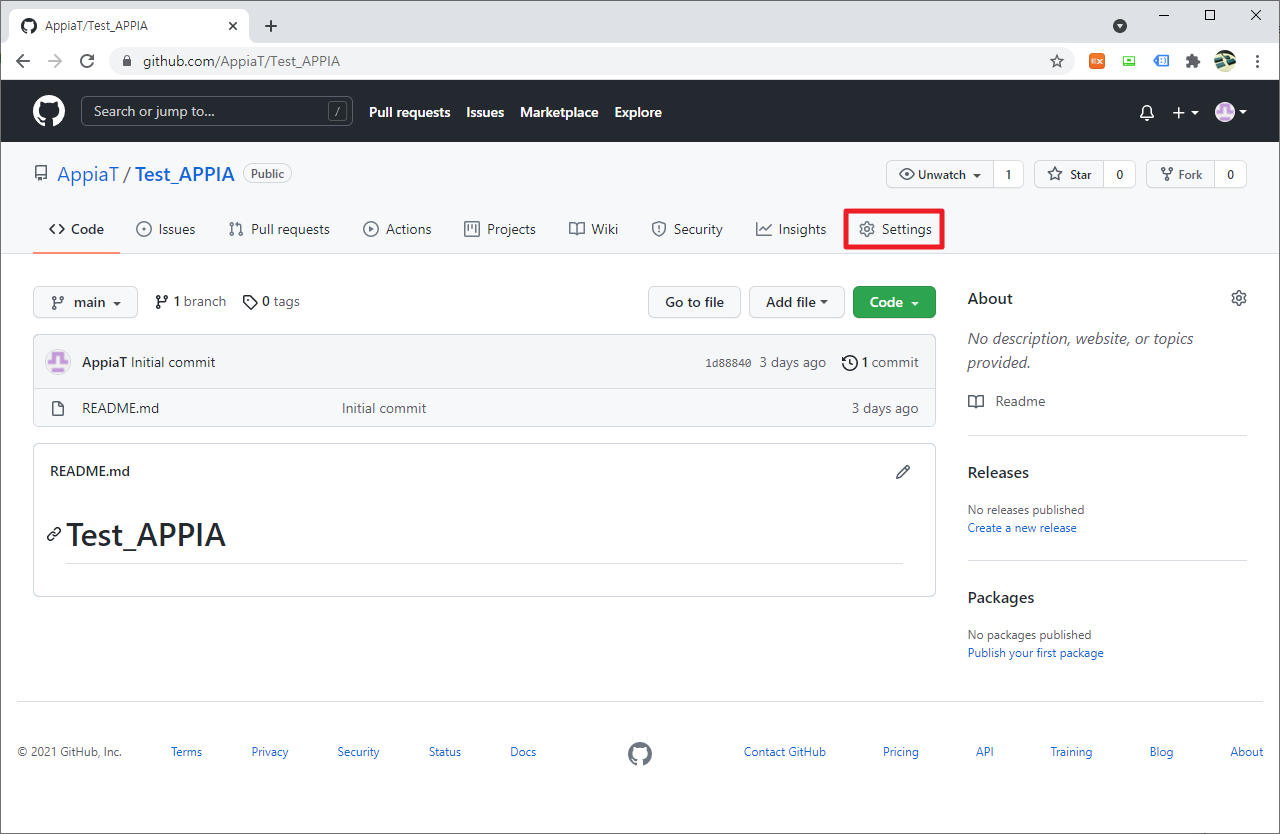
Task: Open the Insights tab
Action: pos(791,229)
